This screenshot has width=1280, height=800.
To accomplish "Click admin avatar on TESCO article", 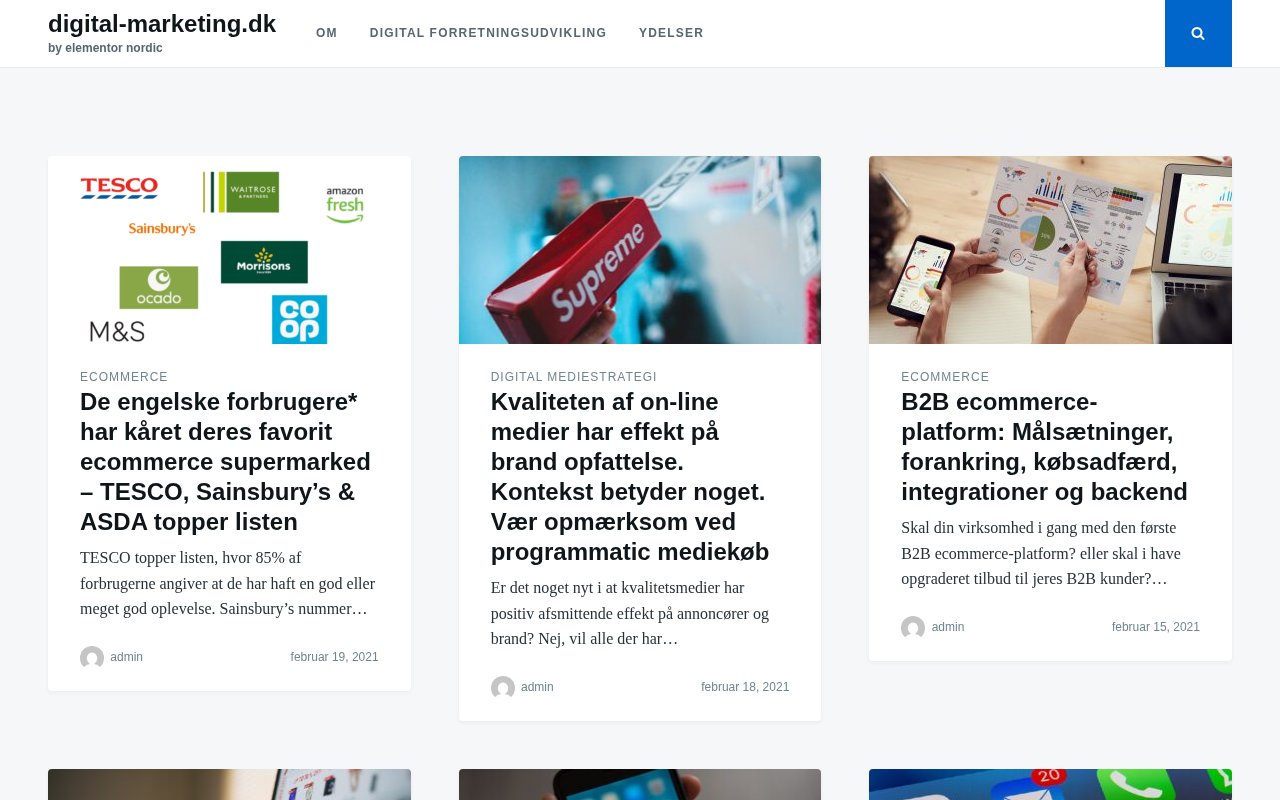I will [x=92, y=658].
